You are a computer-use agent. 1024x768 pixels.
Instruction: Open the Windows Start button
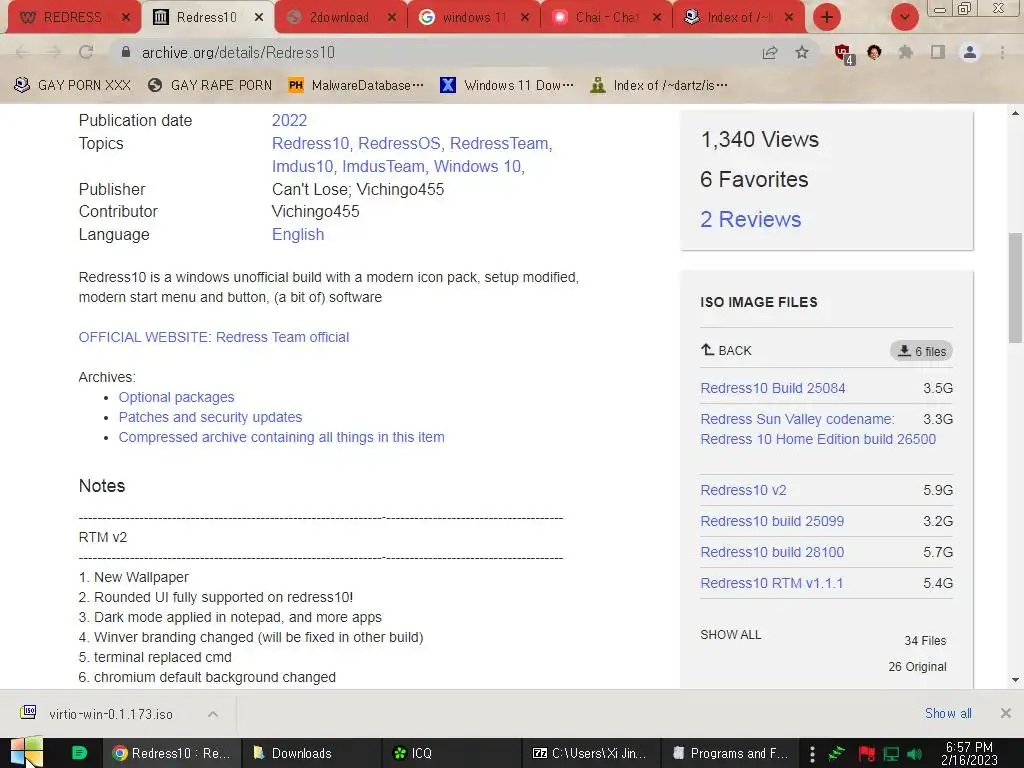coord(26,752)
